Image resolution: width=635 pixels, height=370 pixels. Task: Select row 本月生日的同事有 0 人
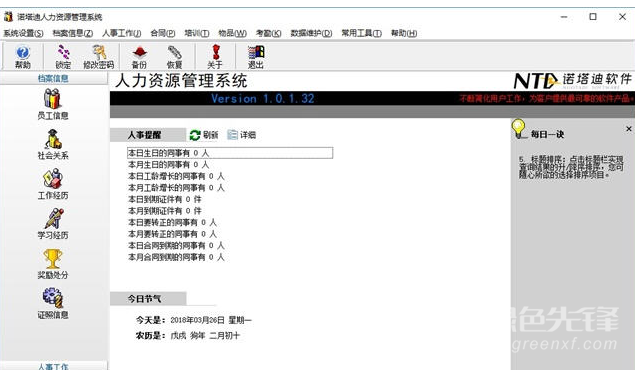click(x=168, y=165)
